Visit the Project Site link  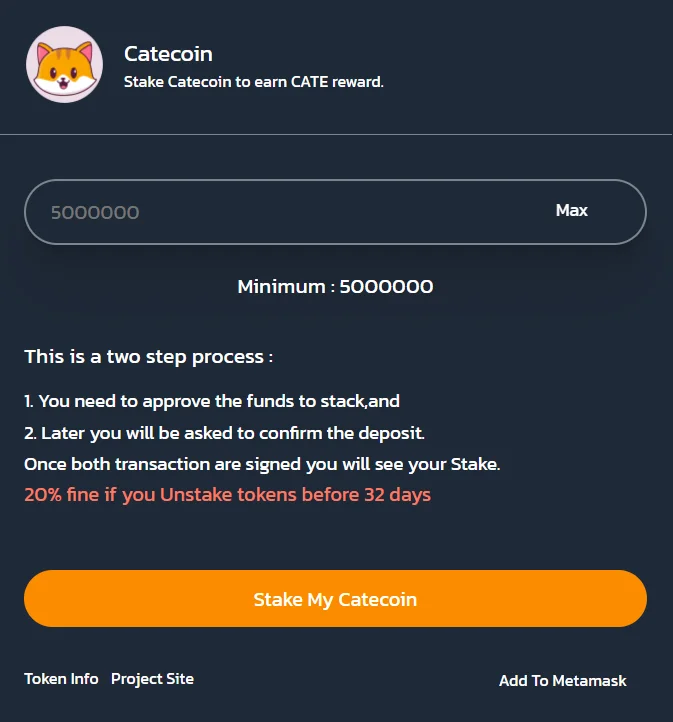152,679
